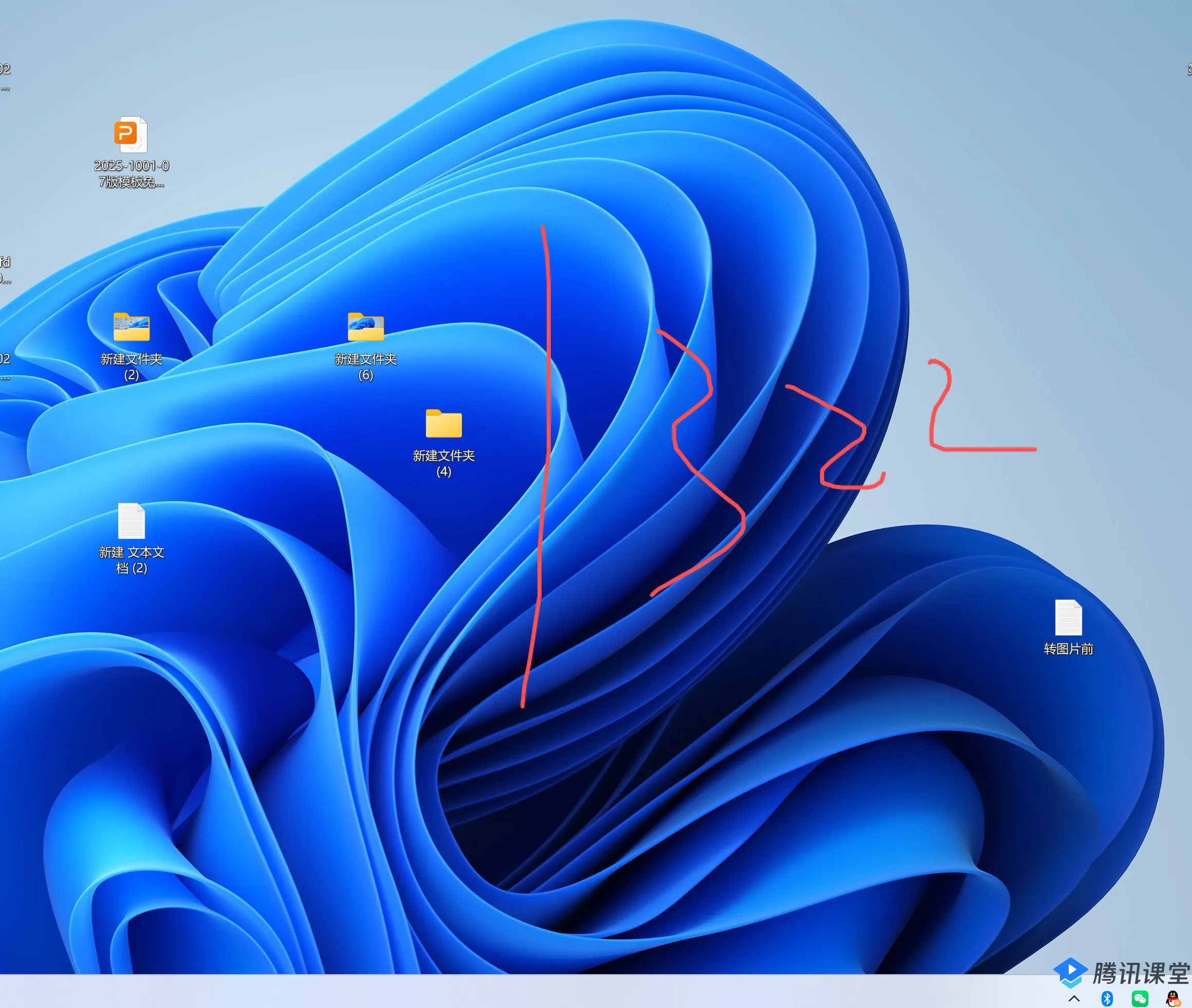The width and height of the screenshot is (1192, 1008).
Task: Click the 新建文件夹 (4) name label
Action: [443, 463]
